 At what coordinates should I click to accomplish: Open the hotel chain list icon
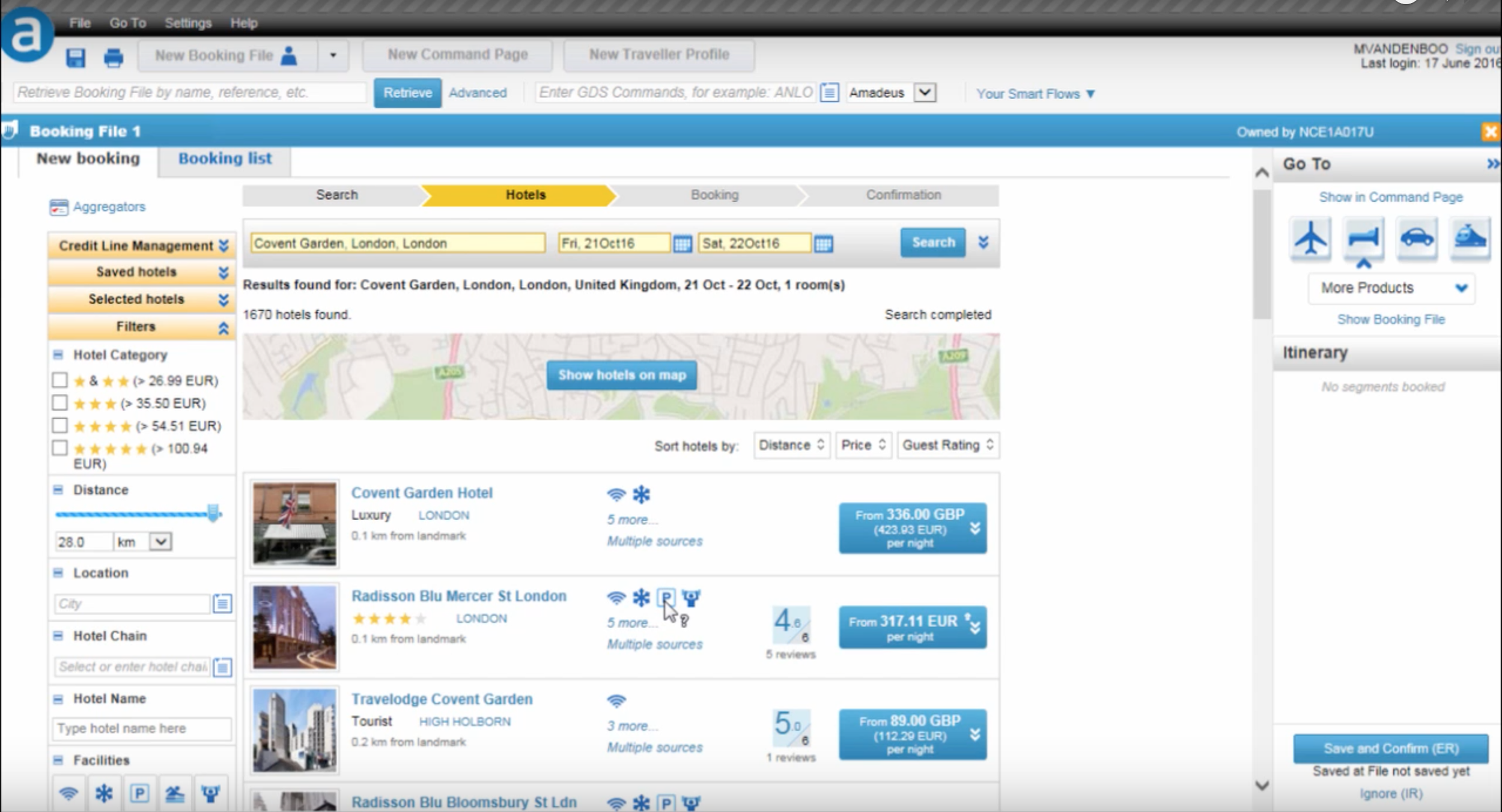222,667
